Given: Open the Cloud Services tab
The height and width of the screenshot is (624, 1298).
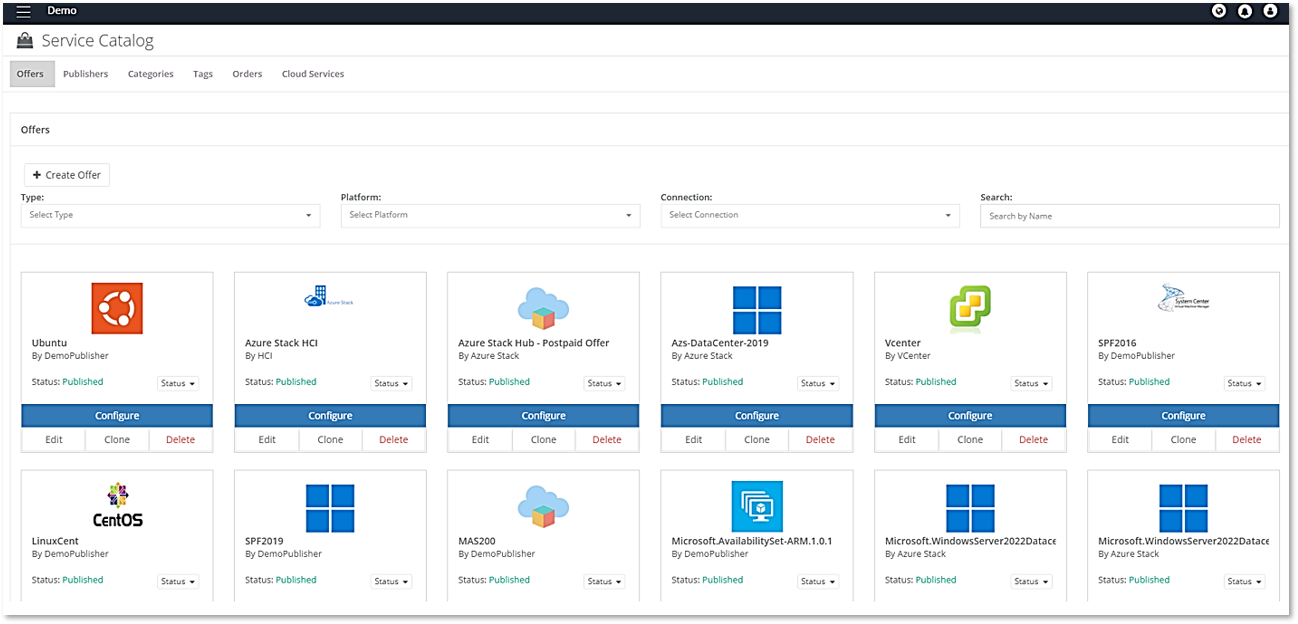Looking at the screenshot, I should pyautogui.click(x=313, y=74).
